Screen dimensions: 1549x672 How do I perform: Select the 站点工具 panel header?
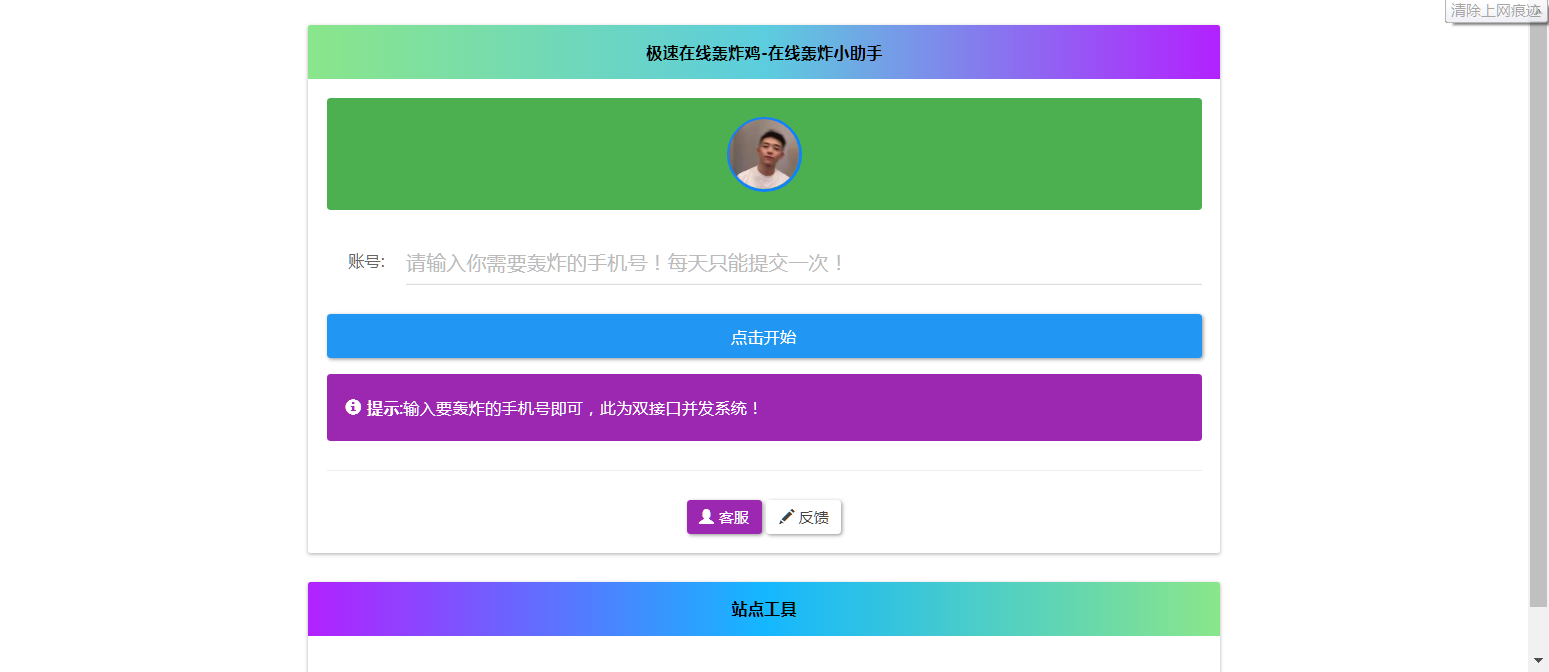tap(764, 609)
